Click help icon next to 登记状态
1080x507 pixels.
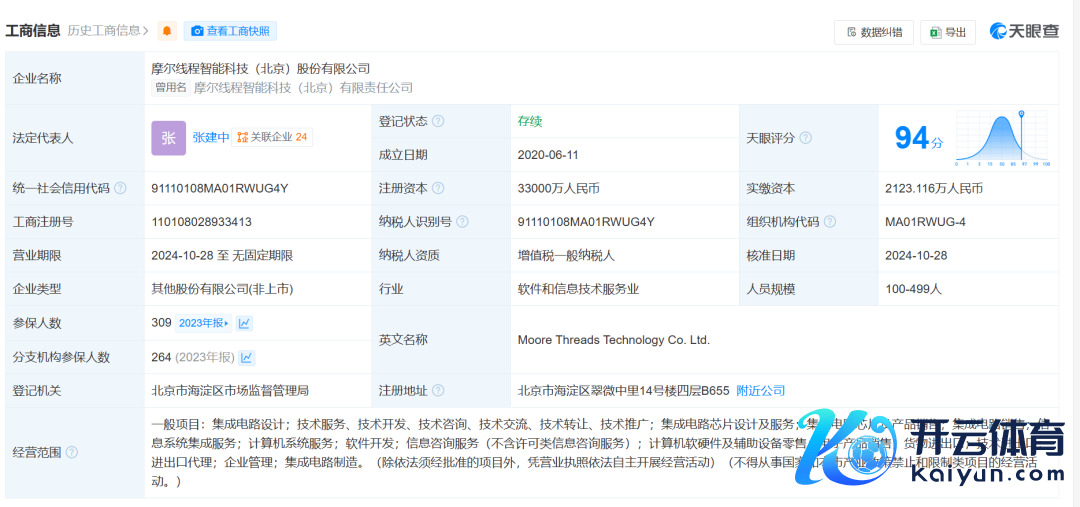point(438,121)
